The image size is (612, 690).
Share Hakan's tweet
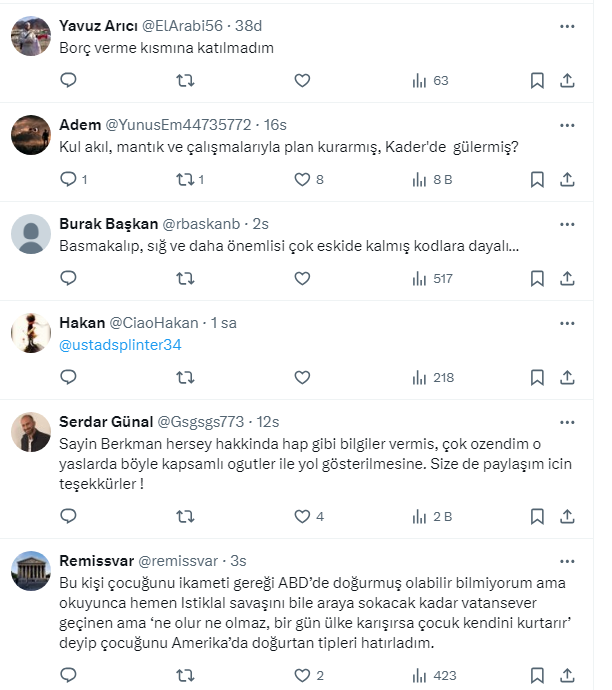[567, 377]
